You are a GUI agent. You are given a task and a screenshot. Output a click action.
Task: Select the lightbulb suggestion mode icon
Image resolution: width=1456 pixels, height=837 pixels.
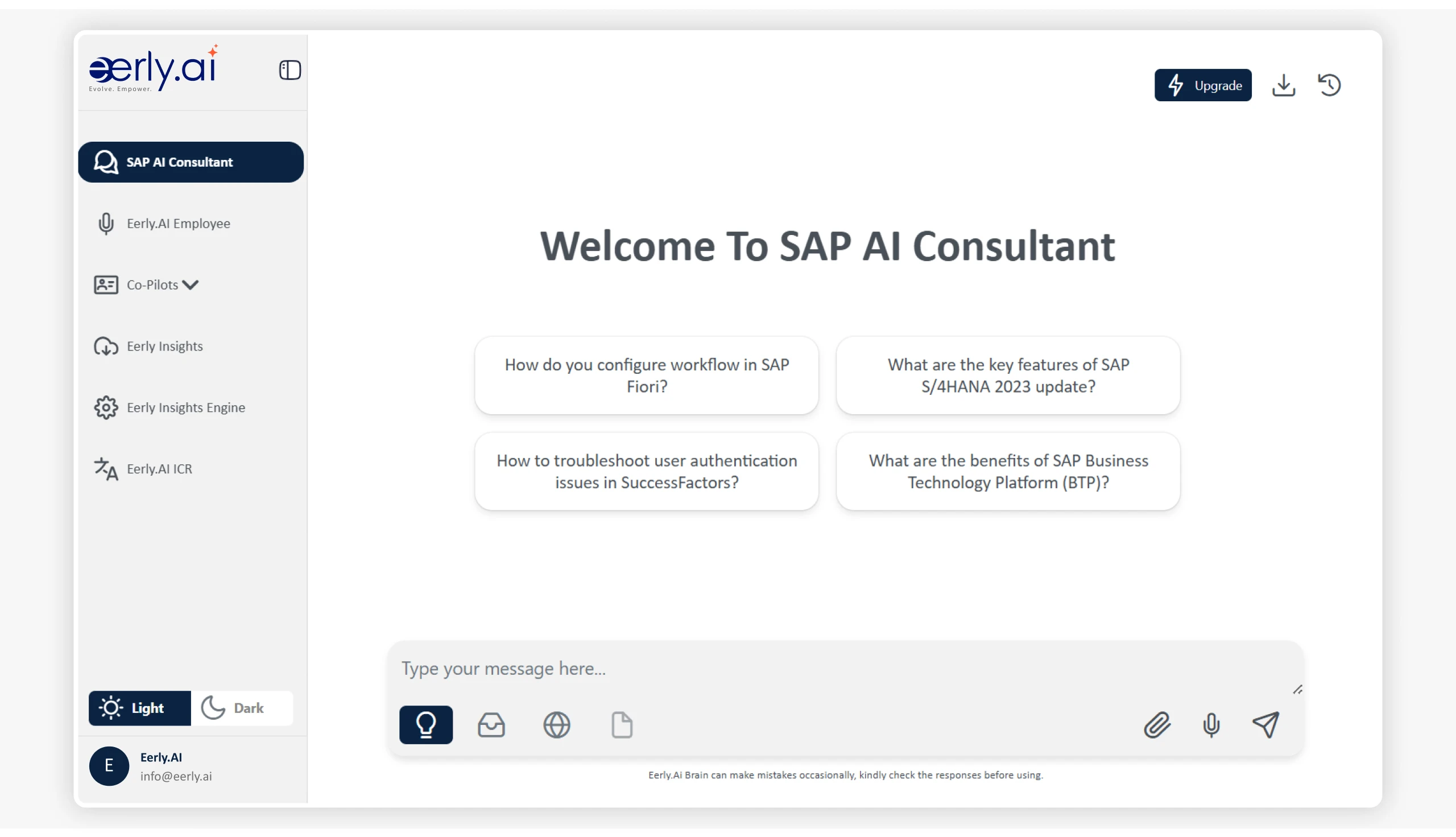(x=425, y=725)
